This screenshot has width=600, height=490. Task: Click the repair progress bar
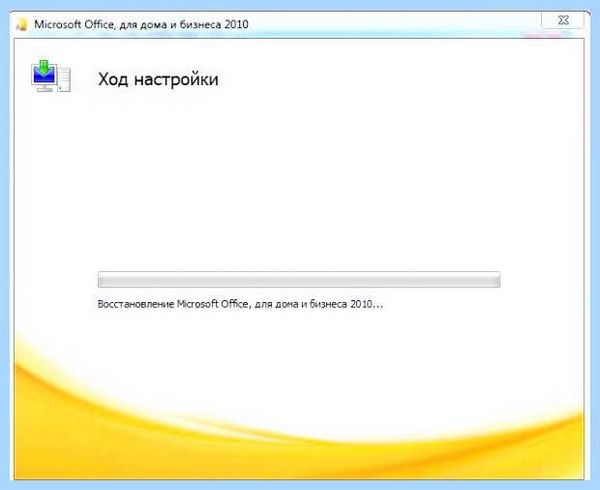point(299,280)
